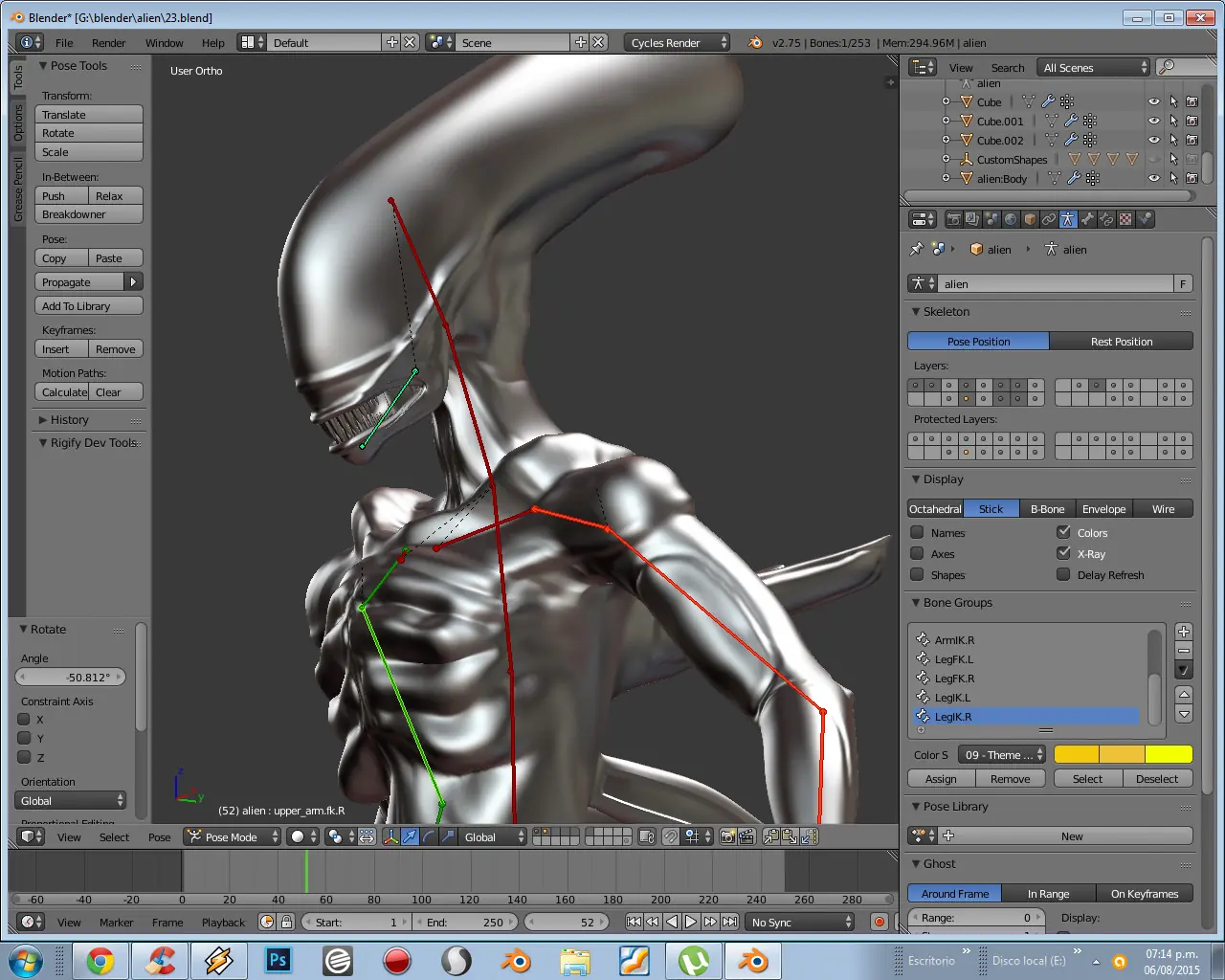Viewport: 1225px width, 980px height.
Task: Click the scale manipulator icon
Action: [448, 836]
